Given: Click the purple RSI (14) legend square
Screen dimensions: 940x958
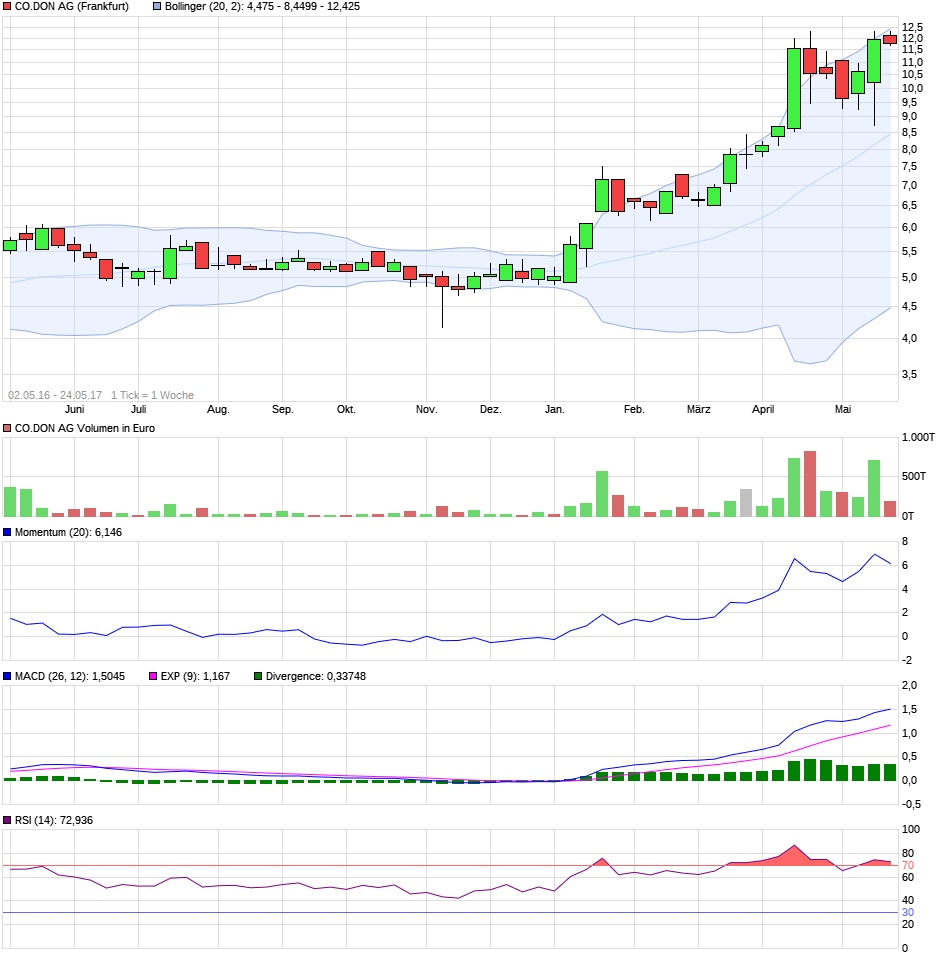Looking at the screenshot, I should tap(7, 821).
